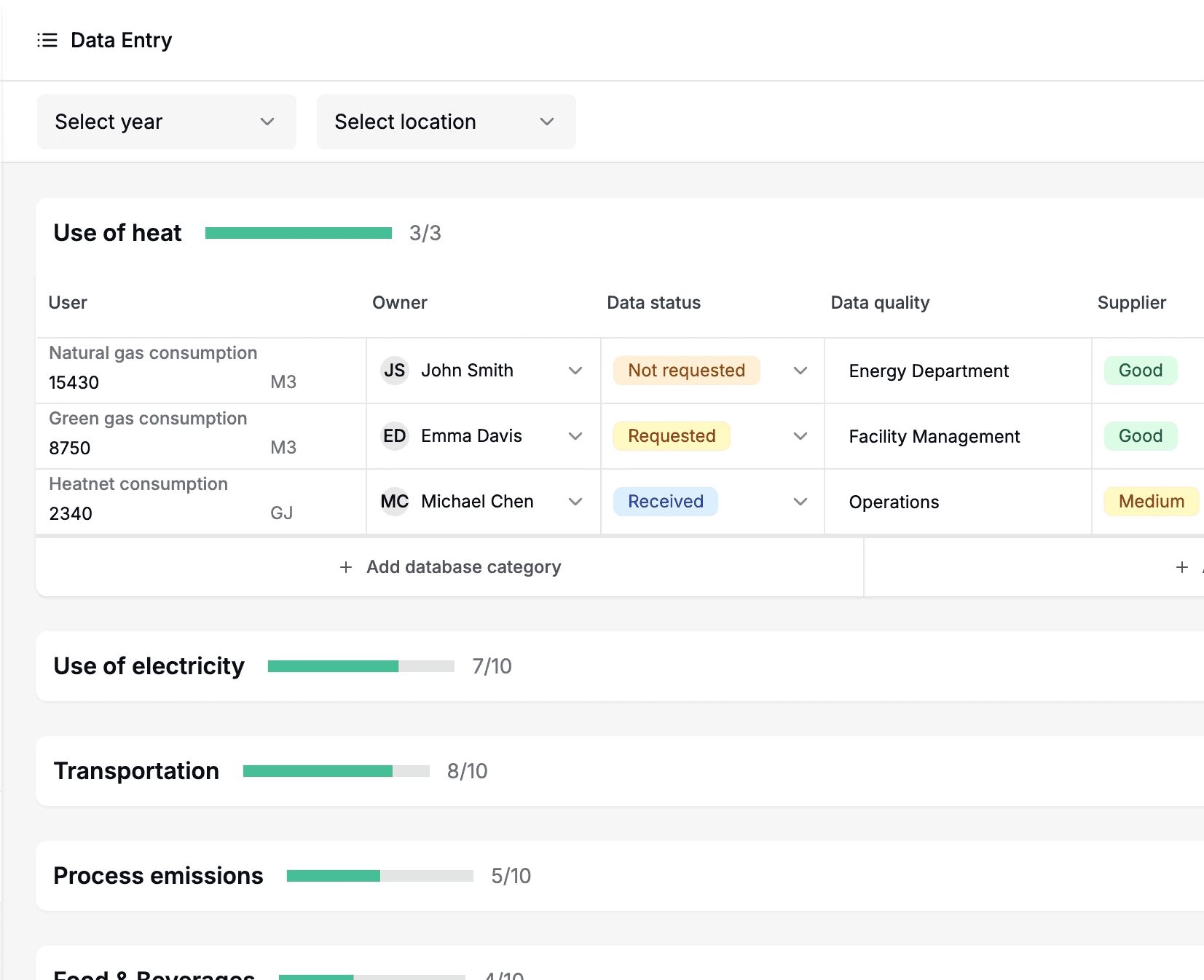
Task: Click the MC avatar for Michael Chen
Action: [x=395, y=502]
